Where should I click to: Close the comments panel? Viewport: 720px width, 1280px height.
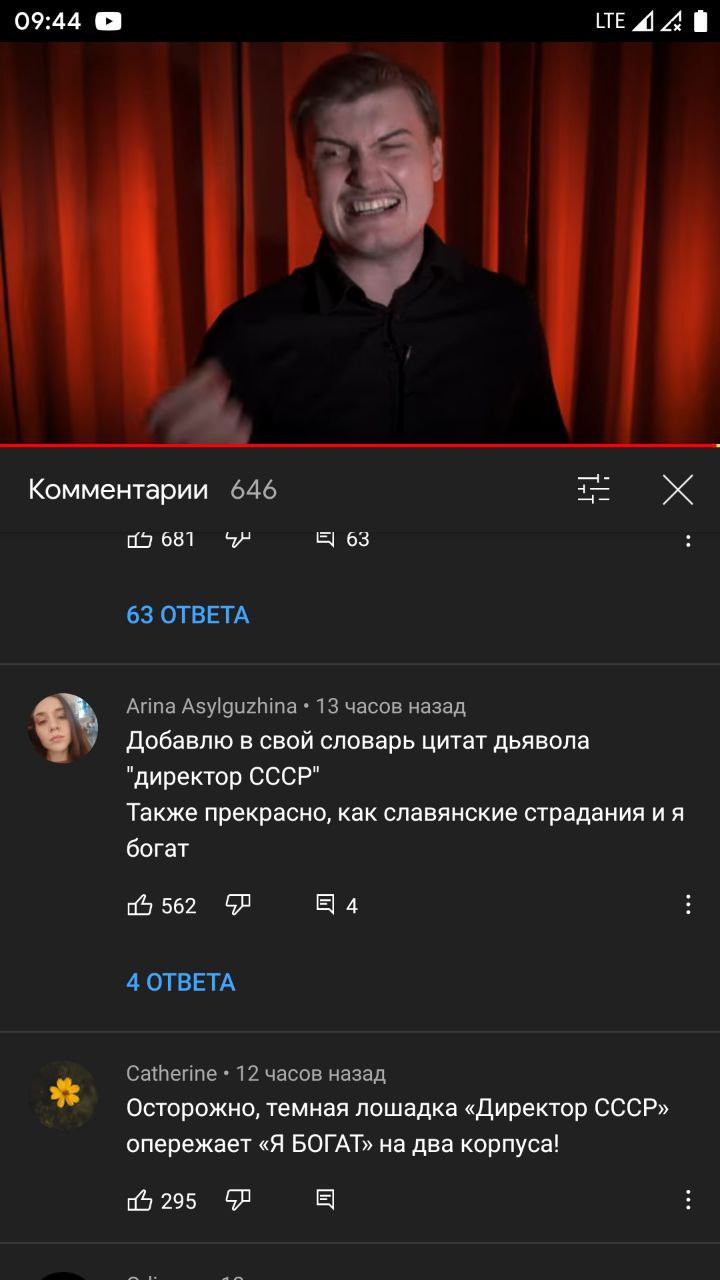click(x=678, y=489)
